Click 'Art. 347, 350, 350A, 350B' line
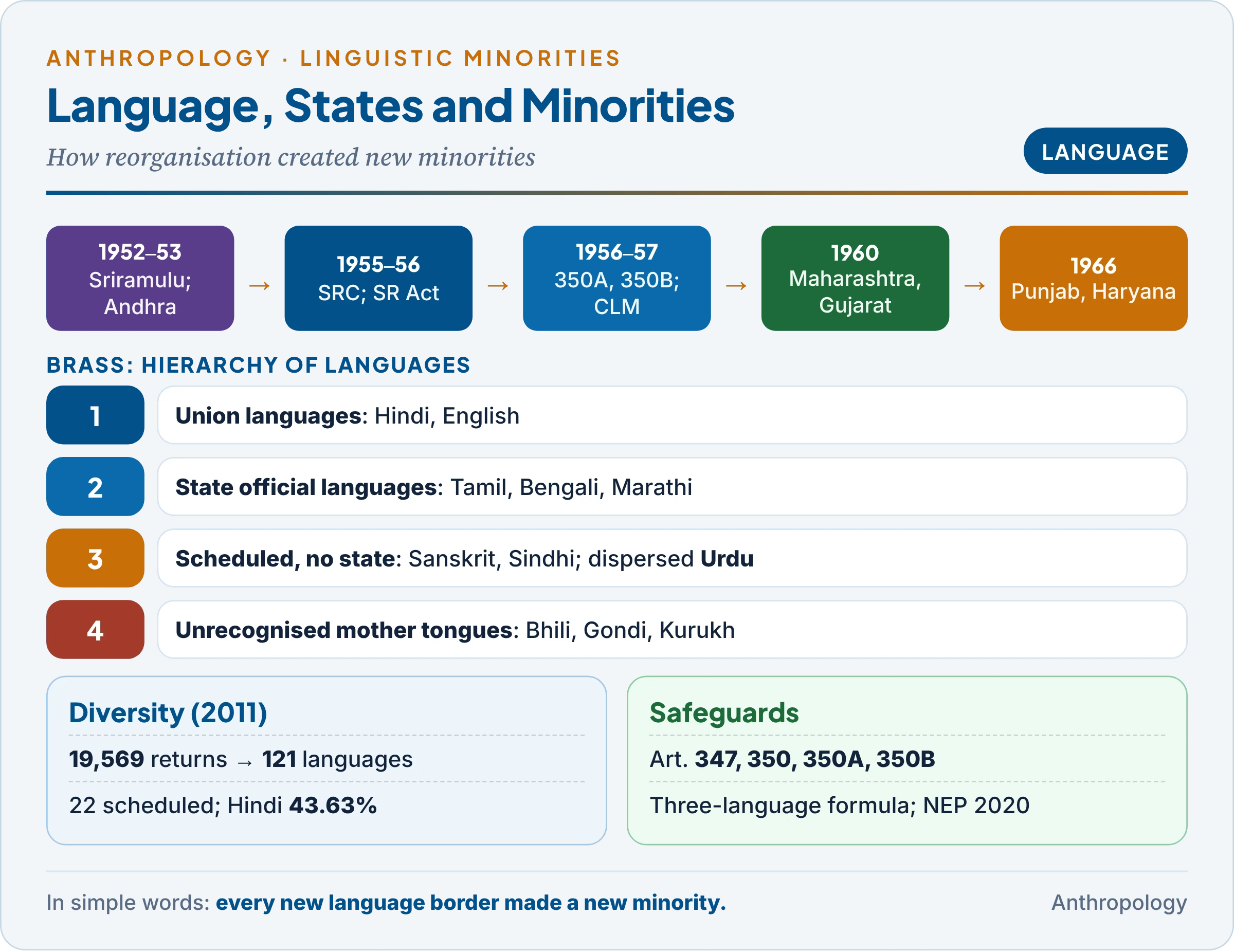This screenshot has height=952, width=1234. click(x=792, y=759)
